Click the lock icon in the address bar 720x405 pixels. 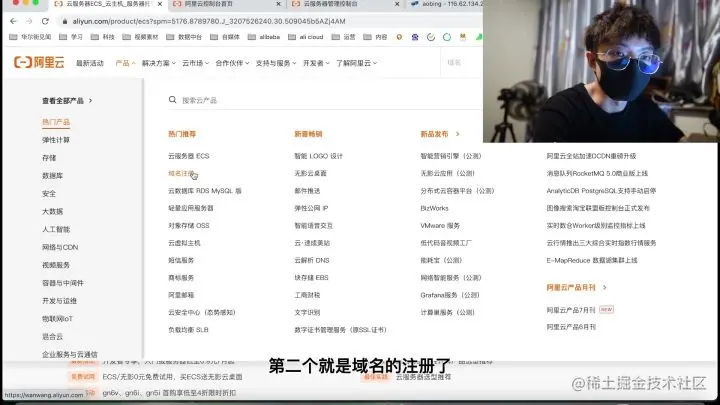(x=65, y=22)
